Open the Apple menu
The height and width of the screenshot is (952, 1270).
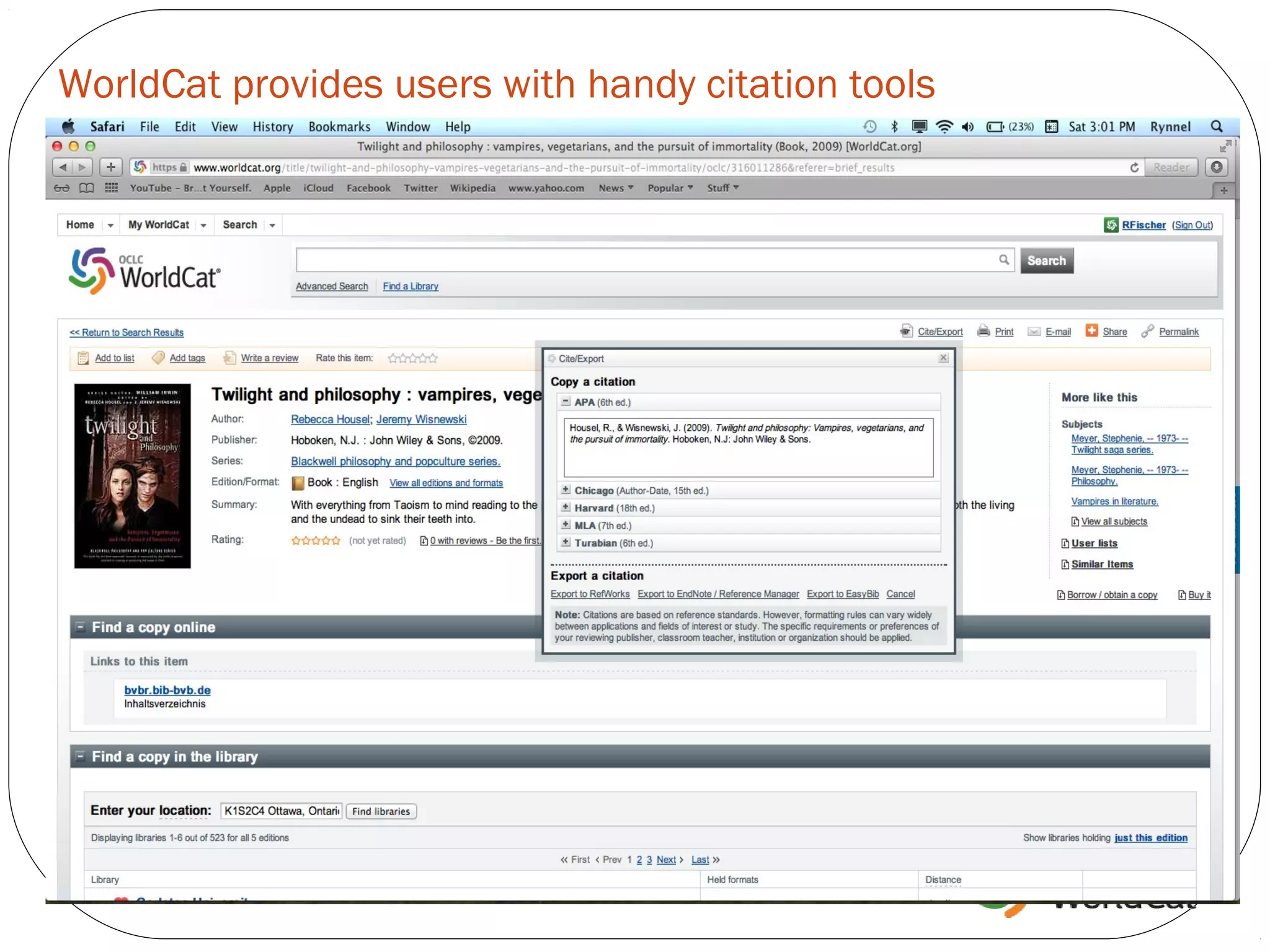68,126
